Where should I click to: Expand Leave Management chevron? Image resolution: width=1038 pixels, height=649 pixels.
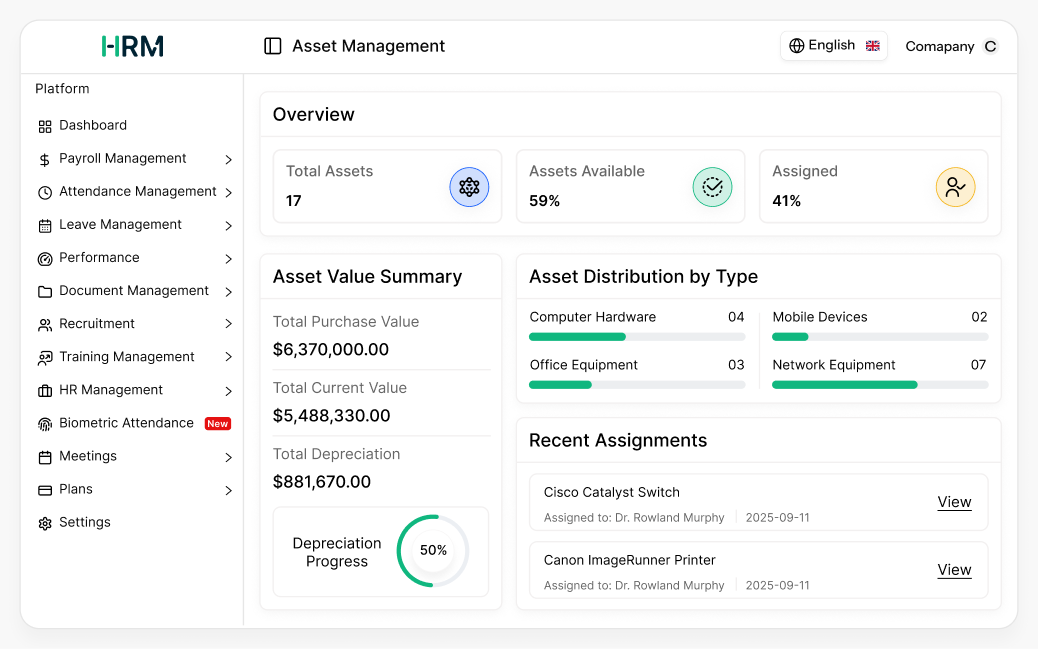(228, 226)
